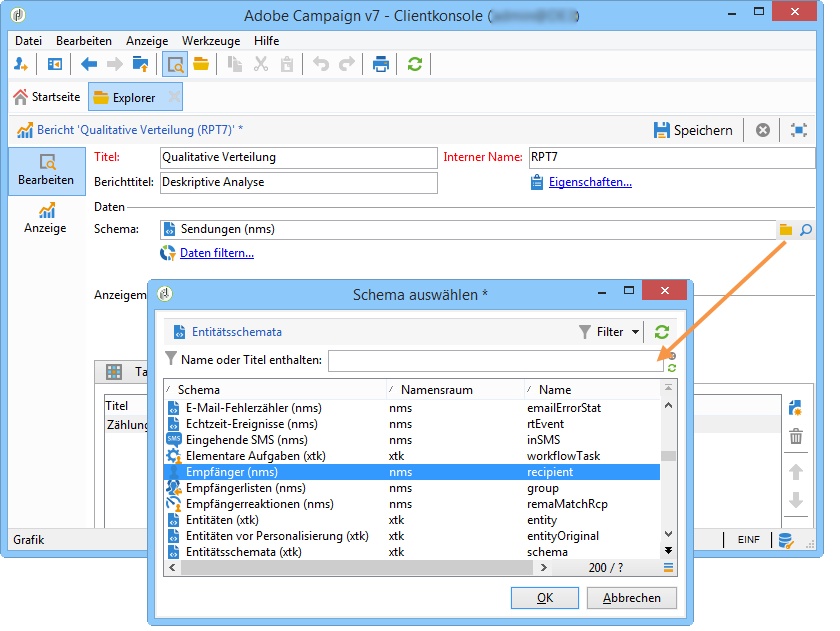
Task: Click the Abbrechen button
Action: (632, 598)
